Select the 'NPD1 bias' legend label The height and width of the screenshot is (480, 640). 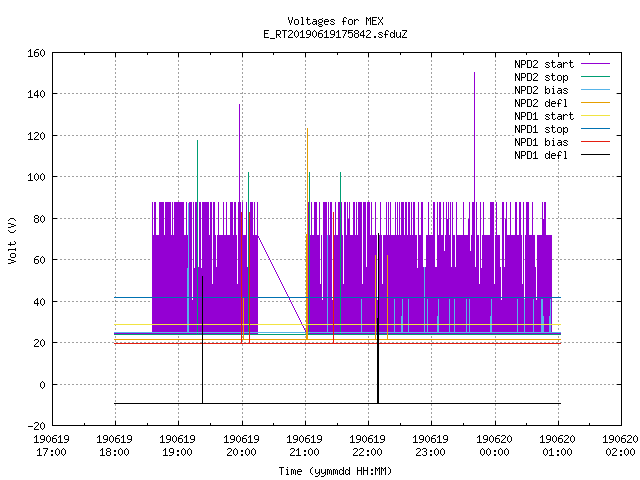(x=541, y=142)
